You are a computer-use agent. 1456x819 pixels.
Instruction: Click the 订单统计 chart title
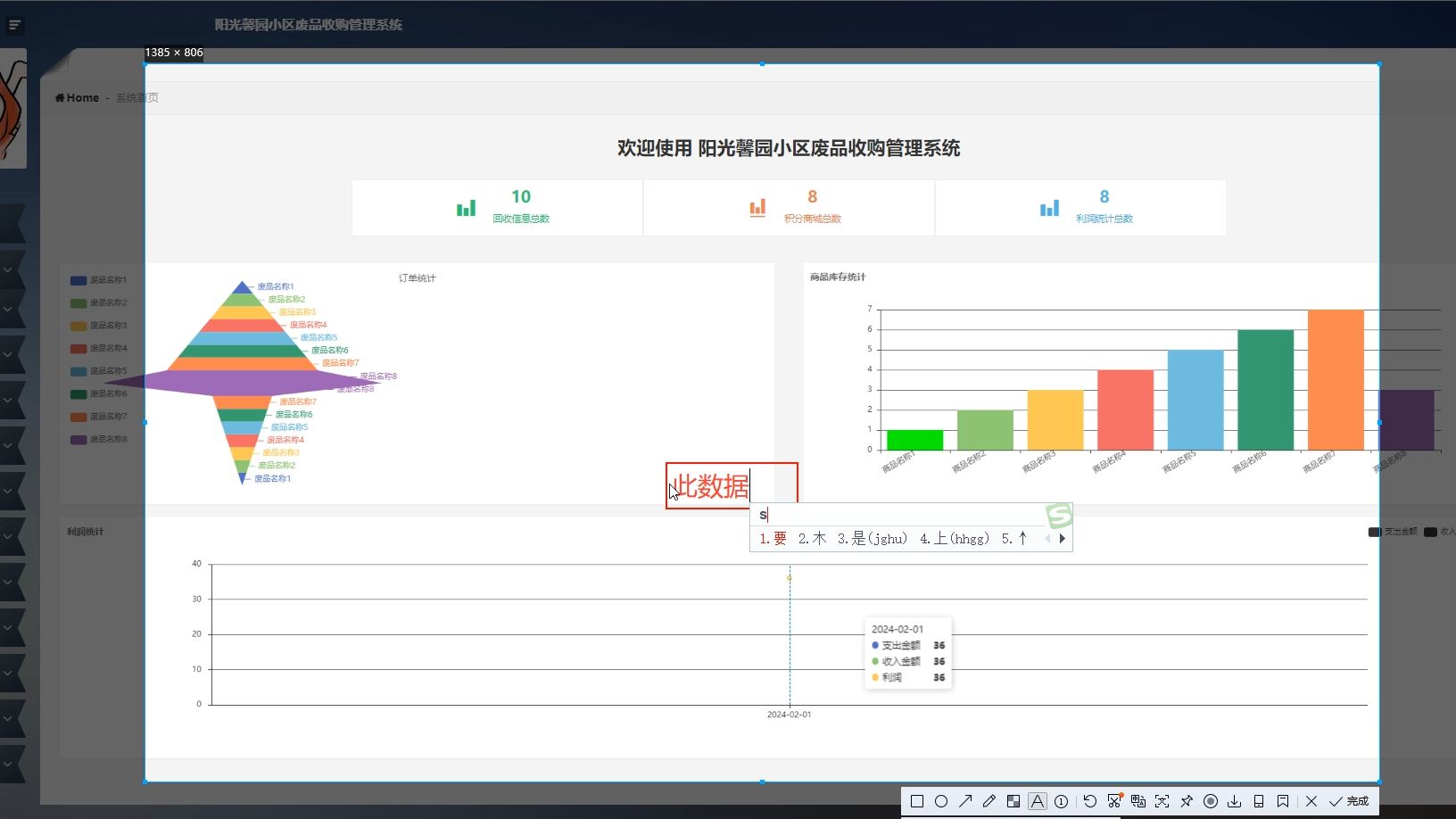tap(418, 278)
